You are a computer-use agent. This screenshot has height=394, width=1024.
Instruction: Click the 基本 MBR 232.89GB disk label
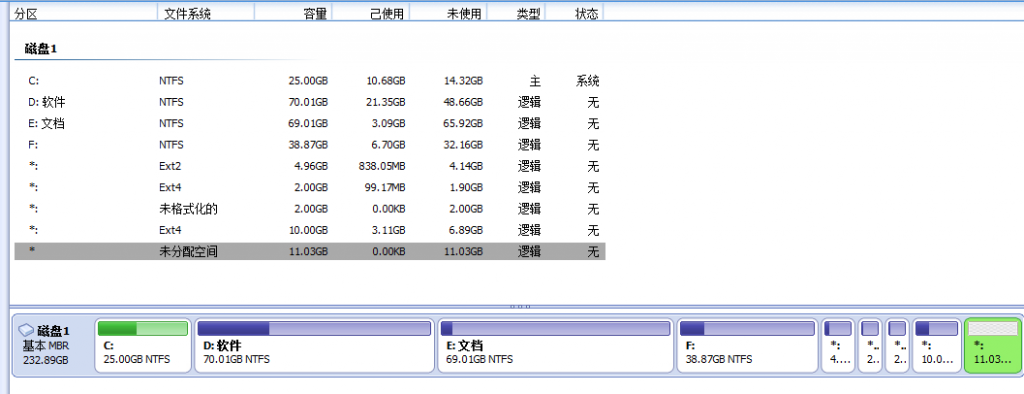[46, 353]
